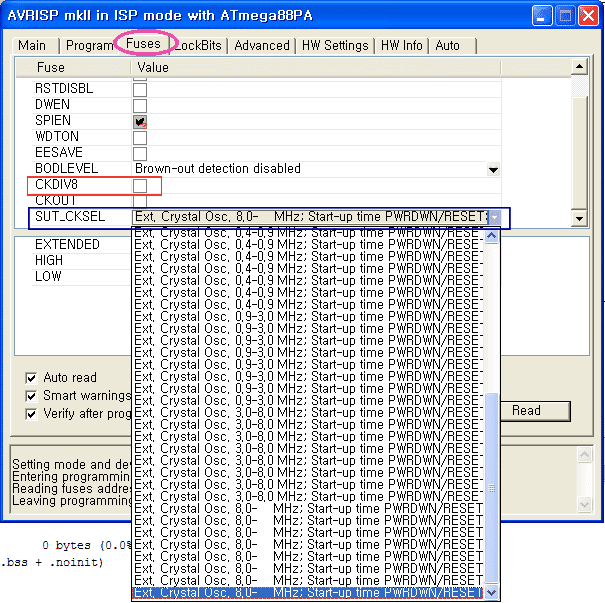The height and width of the screenshot is (603, 605).
Task: Open the BODLEVEL dropdown arrow
Action: tap(493, 169)
